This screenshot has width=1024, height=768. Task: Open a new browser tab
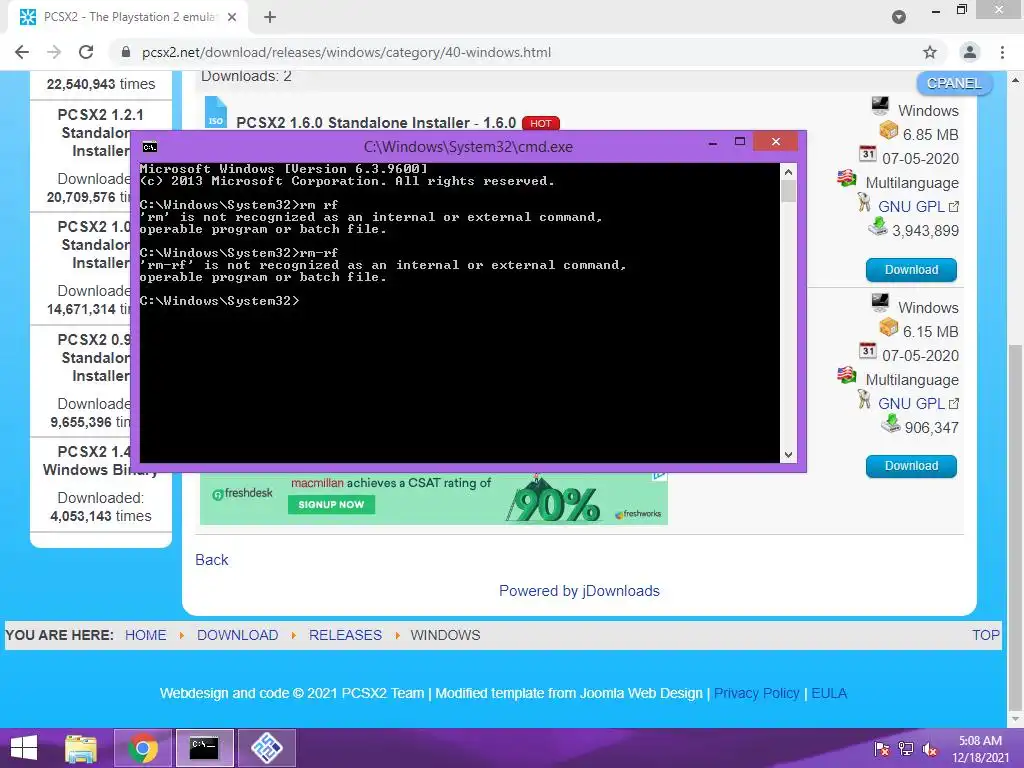point(270,17)
